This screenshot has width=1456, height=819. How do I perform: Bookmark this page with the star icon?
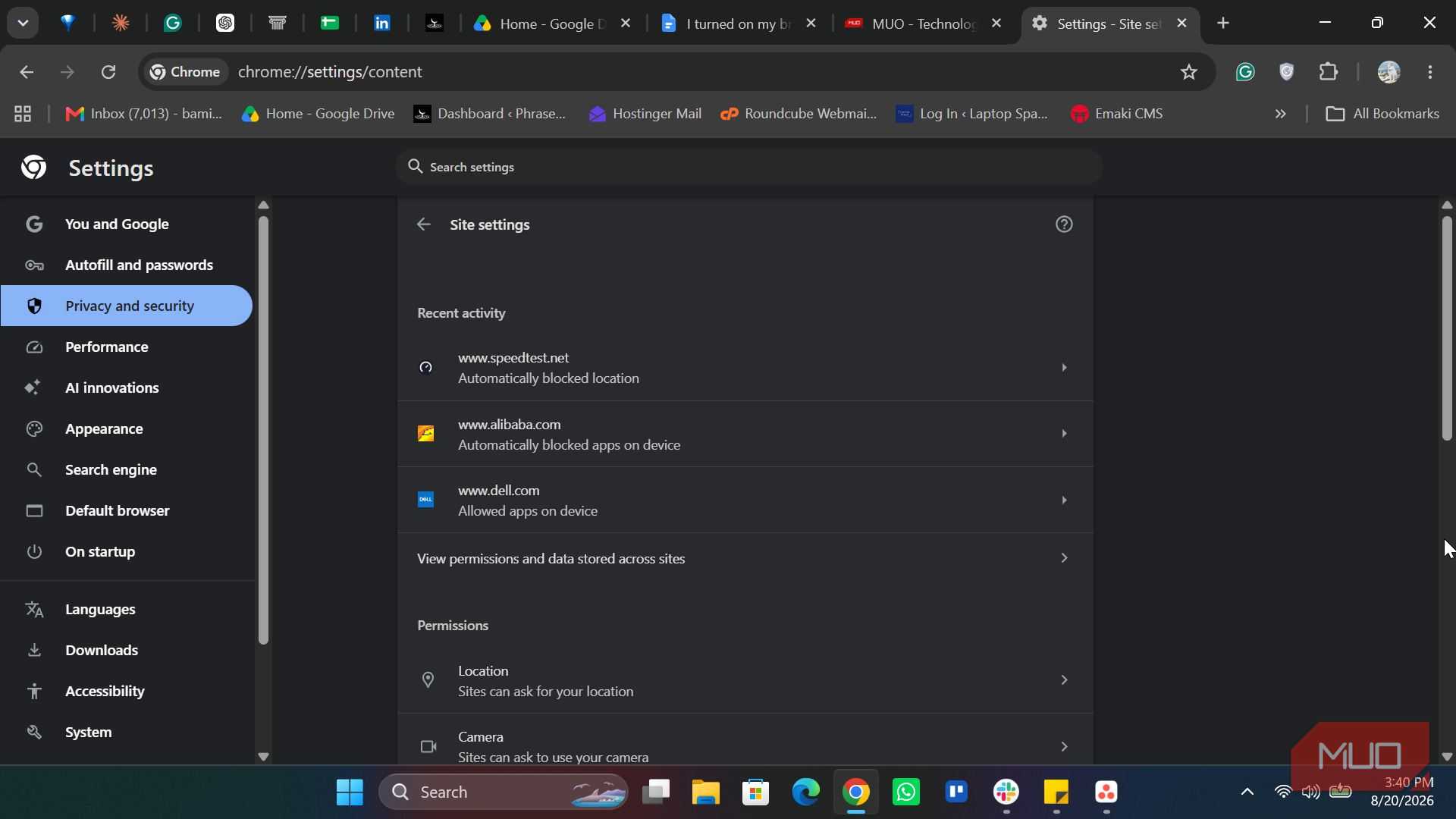1188,72
